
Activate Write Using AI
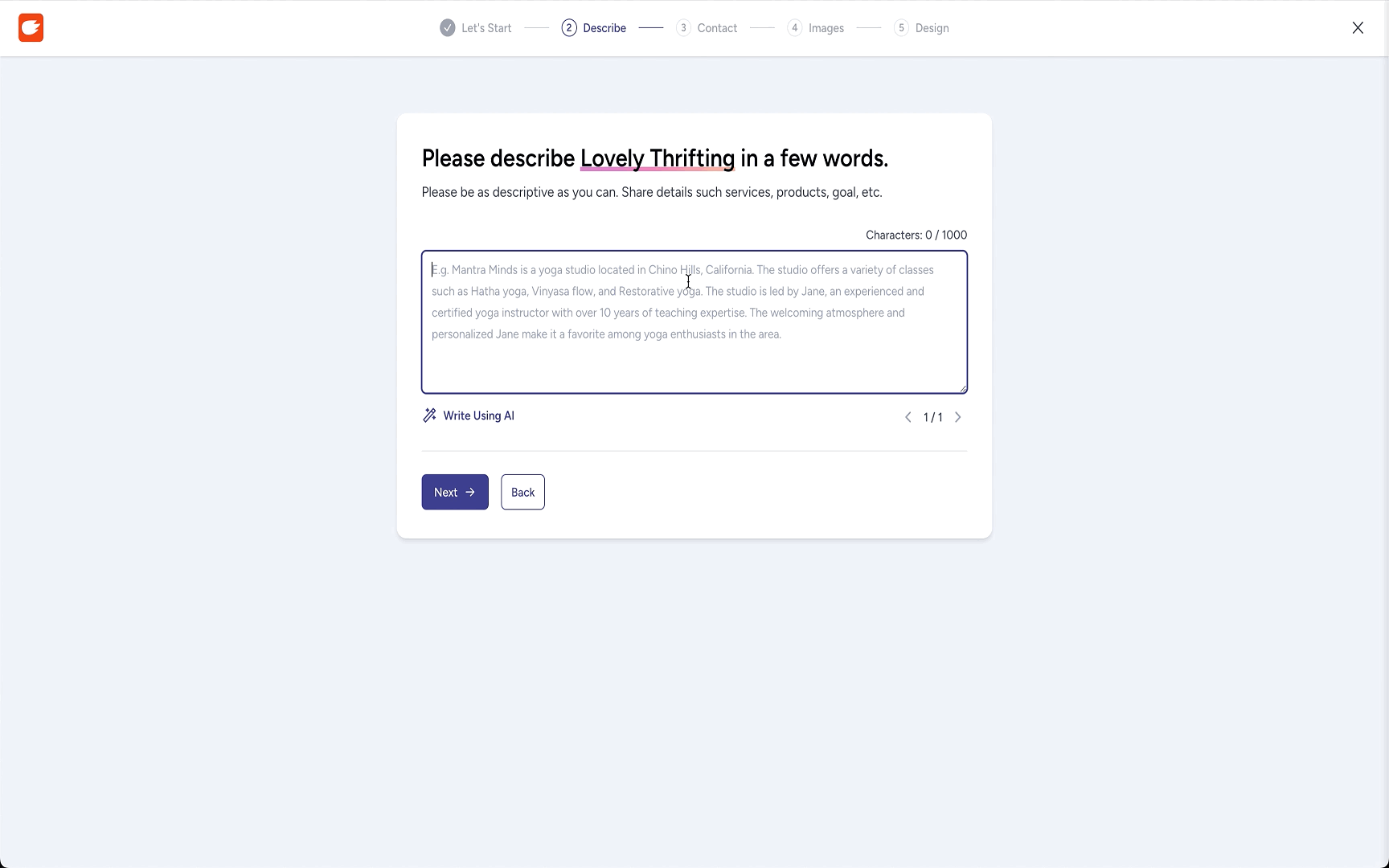tap(478, 416)
